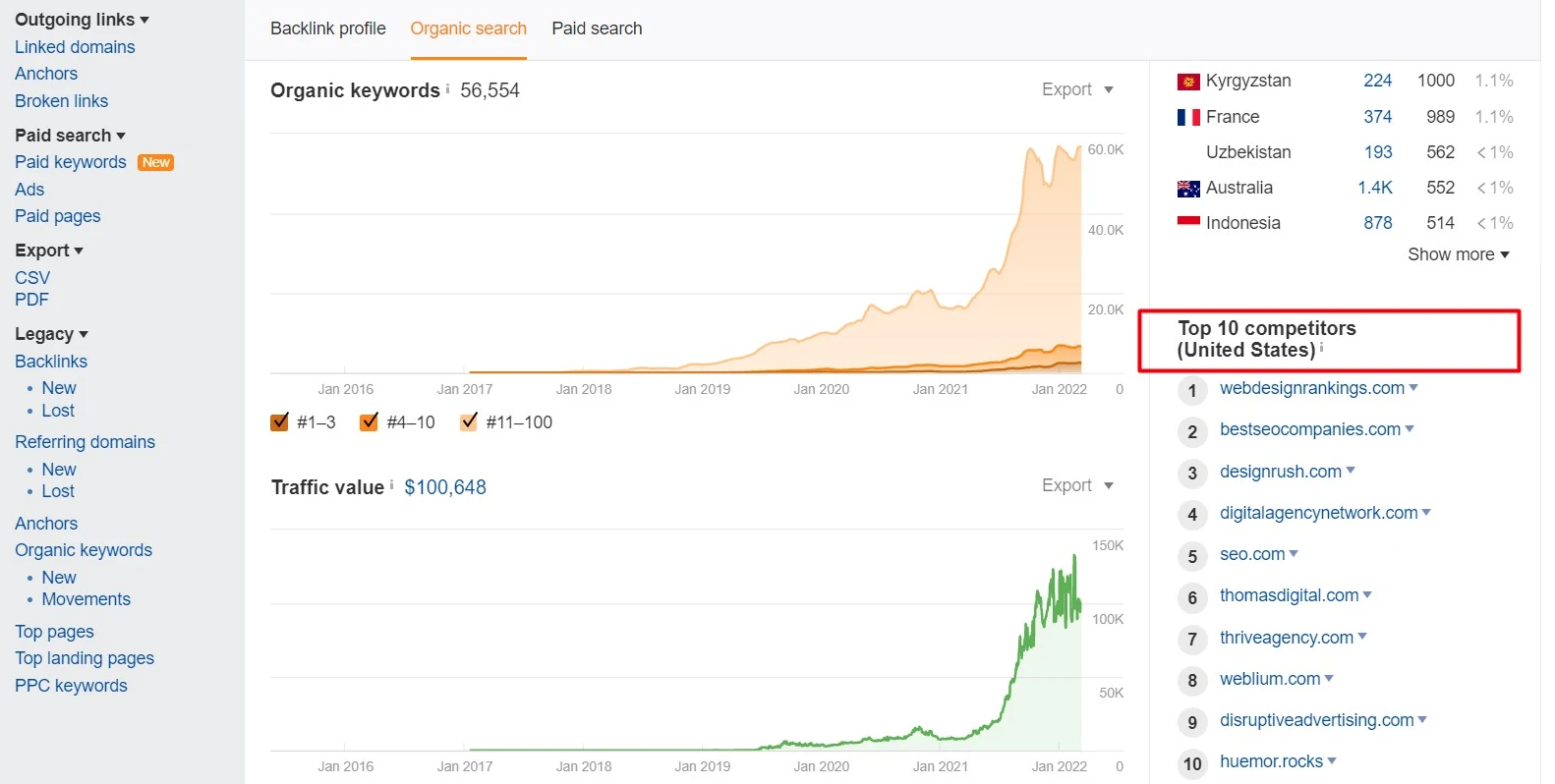Image resolution: width=1555 pixels, height=784 pixels.
Task: Open dropdown arrow next to webdesignrankings.com
Action: (x=1413, y=388)
